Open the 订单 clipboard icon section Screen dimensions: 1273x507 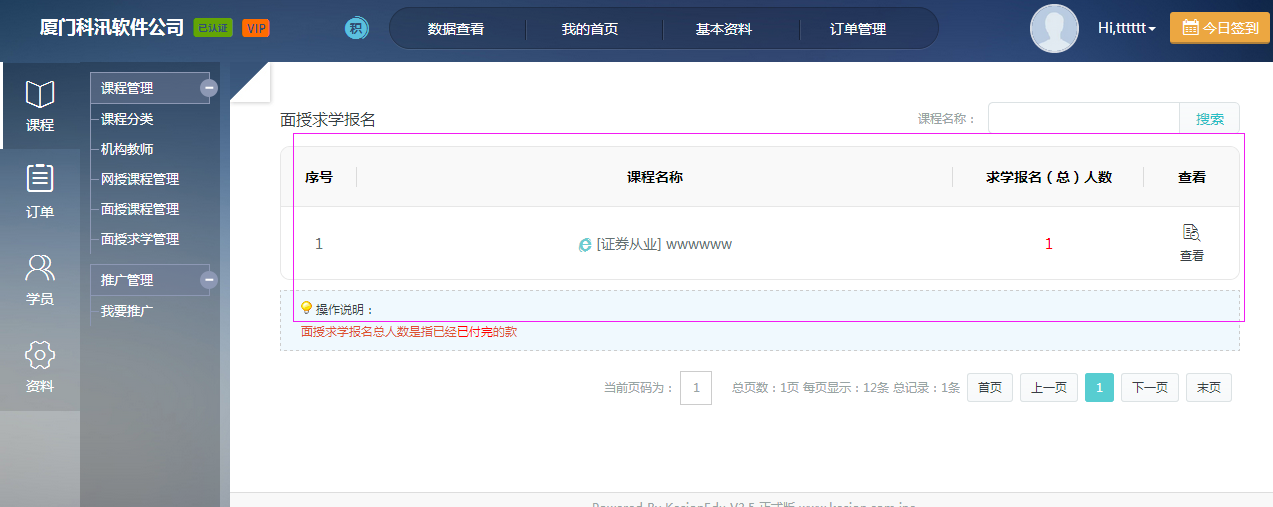coord(40,180)
